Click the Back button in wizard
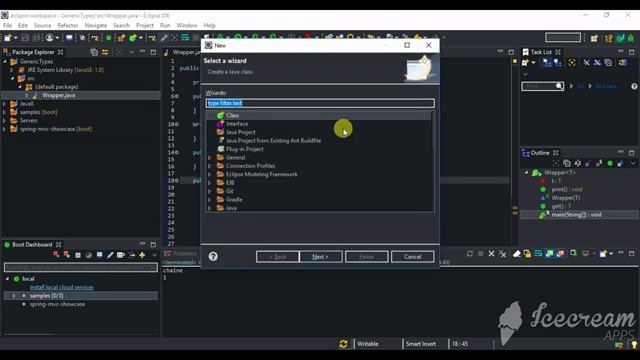 [277, 257]
